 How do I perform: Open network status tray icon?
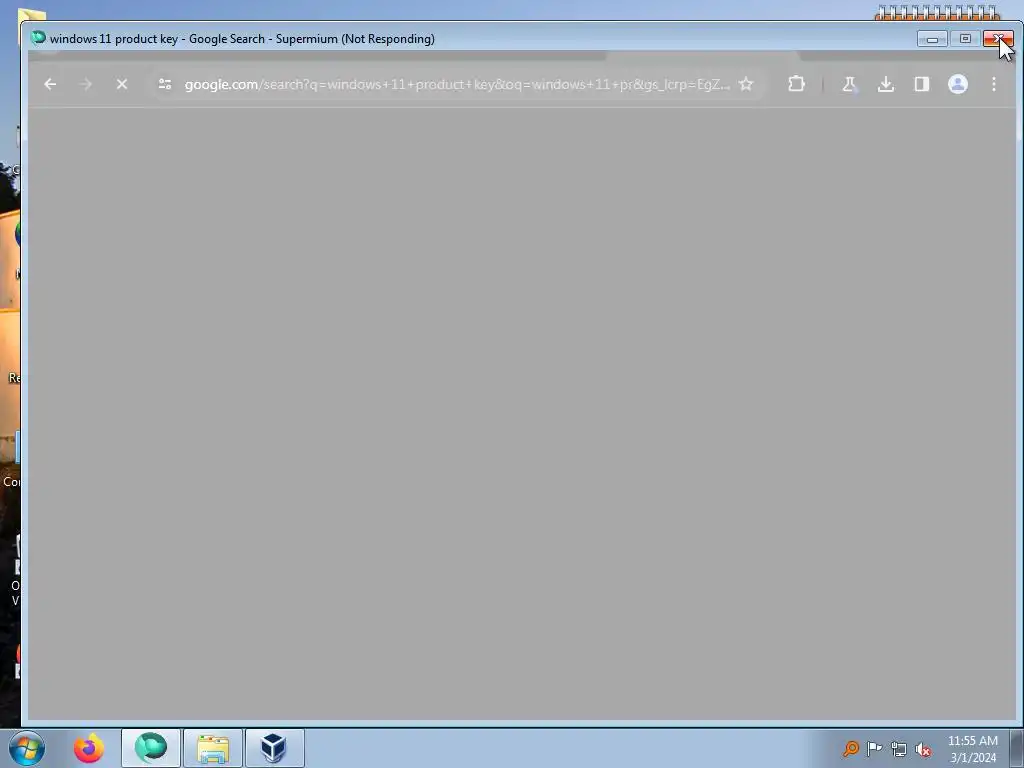pyautogui.click(x=899, y=749)
